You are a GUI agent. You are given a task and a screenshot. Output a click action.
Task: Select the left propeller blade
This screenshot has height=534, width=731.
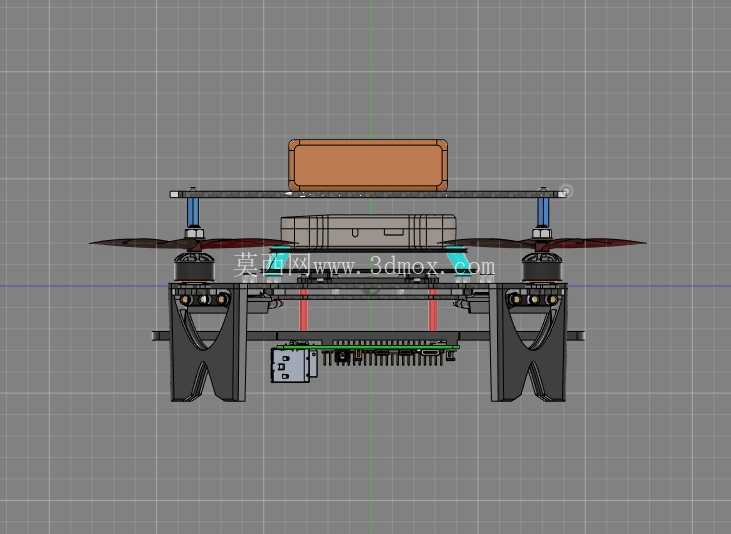191,243
